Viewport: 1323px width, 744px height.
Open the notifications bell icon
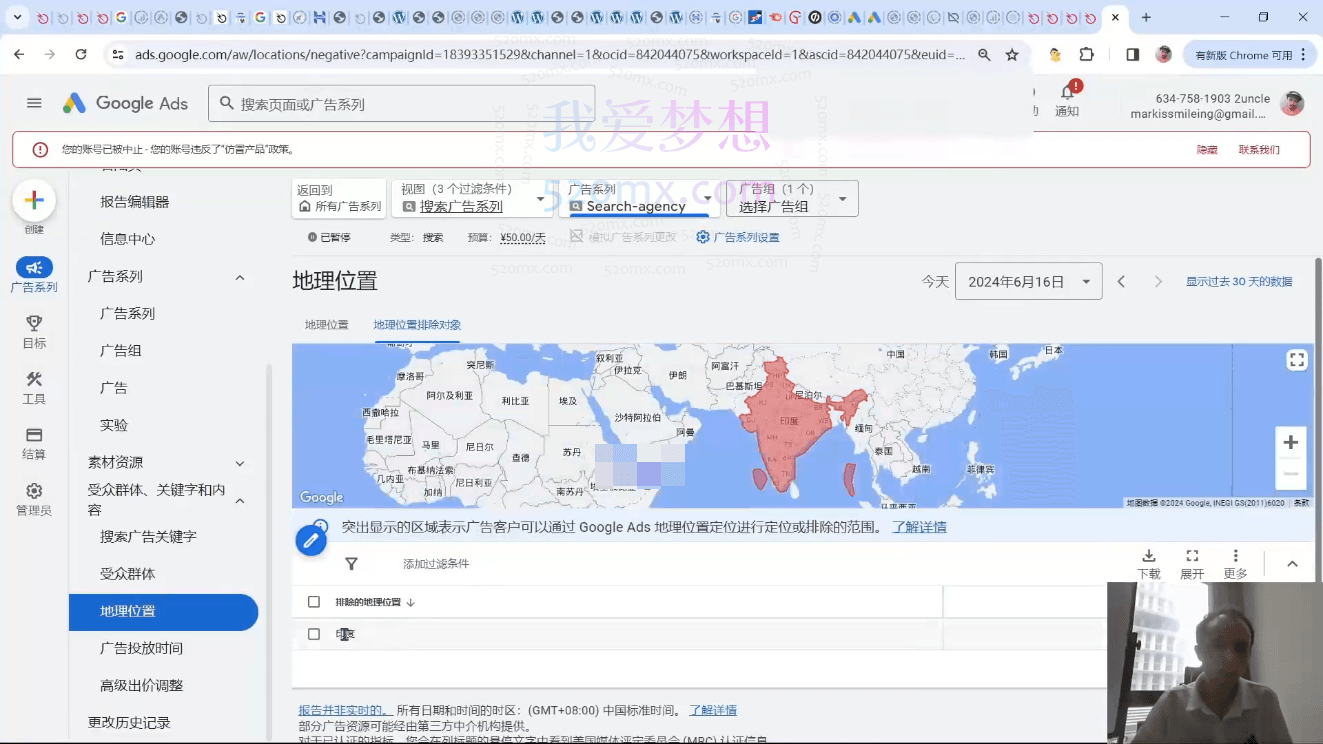point(1067,94)
